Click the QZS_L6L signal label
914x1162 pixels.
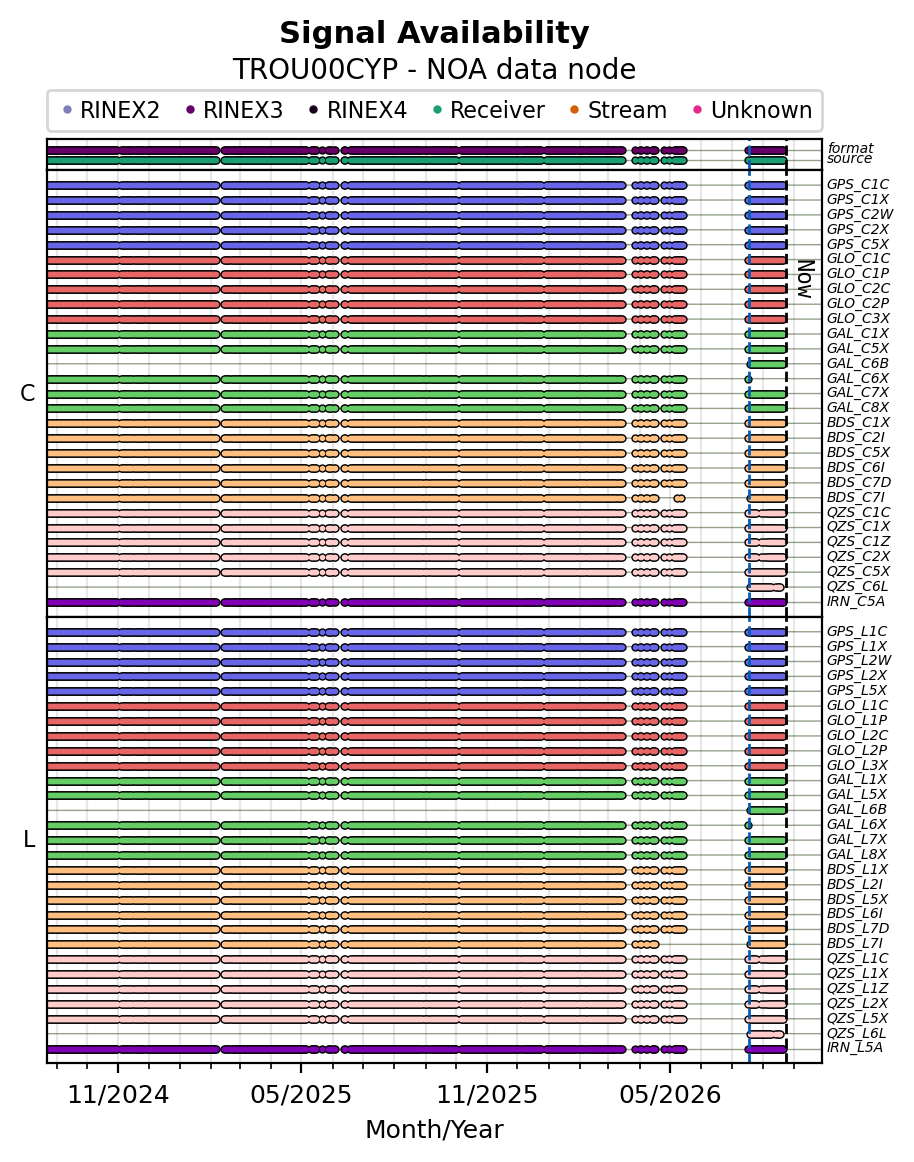[856, 1033]
